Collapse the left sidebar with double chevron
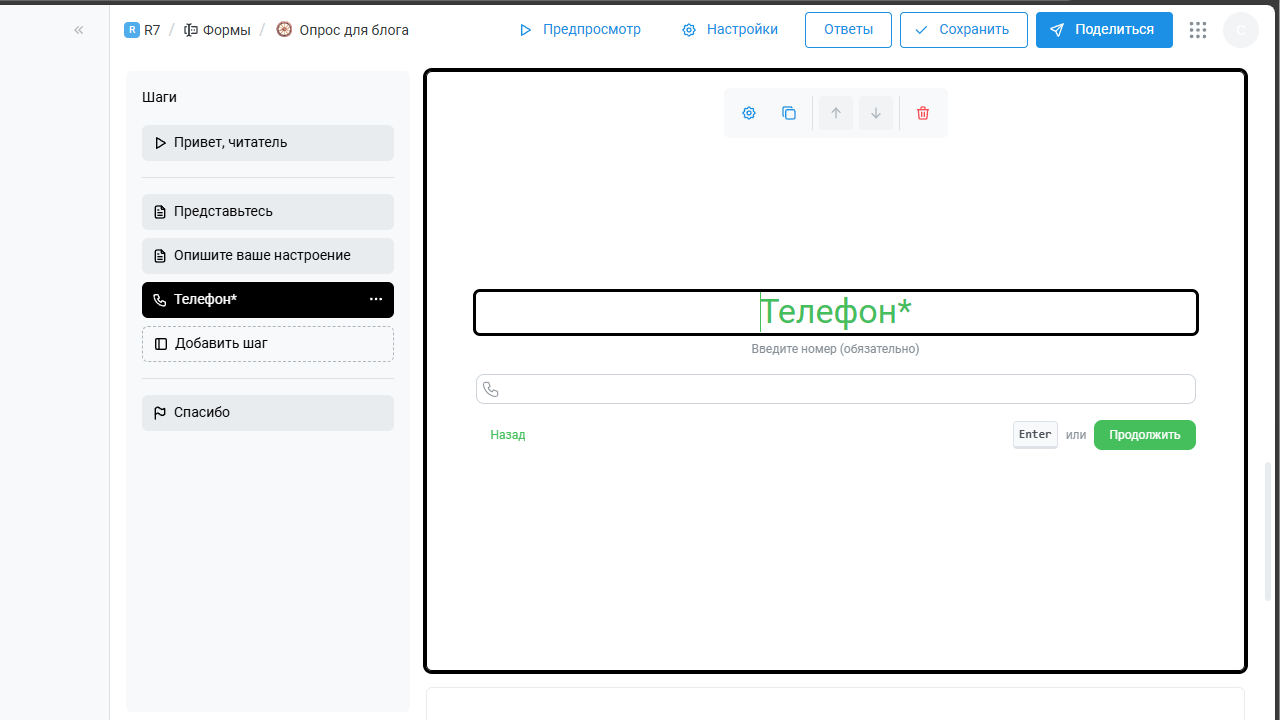This screenshot has width=1280, height=720. click(79, 30)
